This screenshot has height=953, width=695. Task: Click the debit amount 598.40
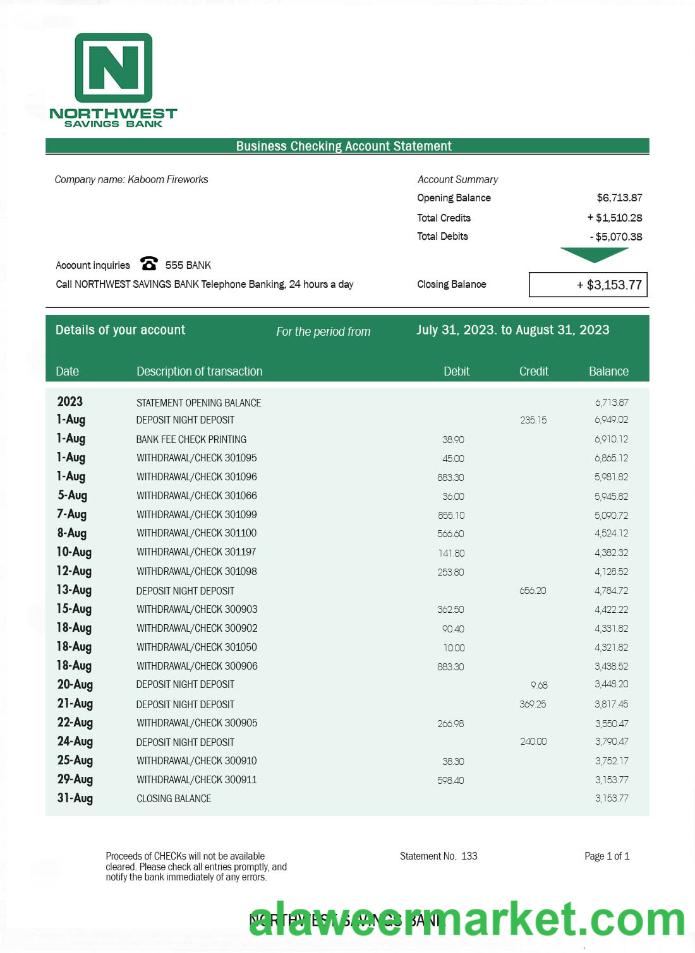(x=451, y=780)
